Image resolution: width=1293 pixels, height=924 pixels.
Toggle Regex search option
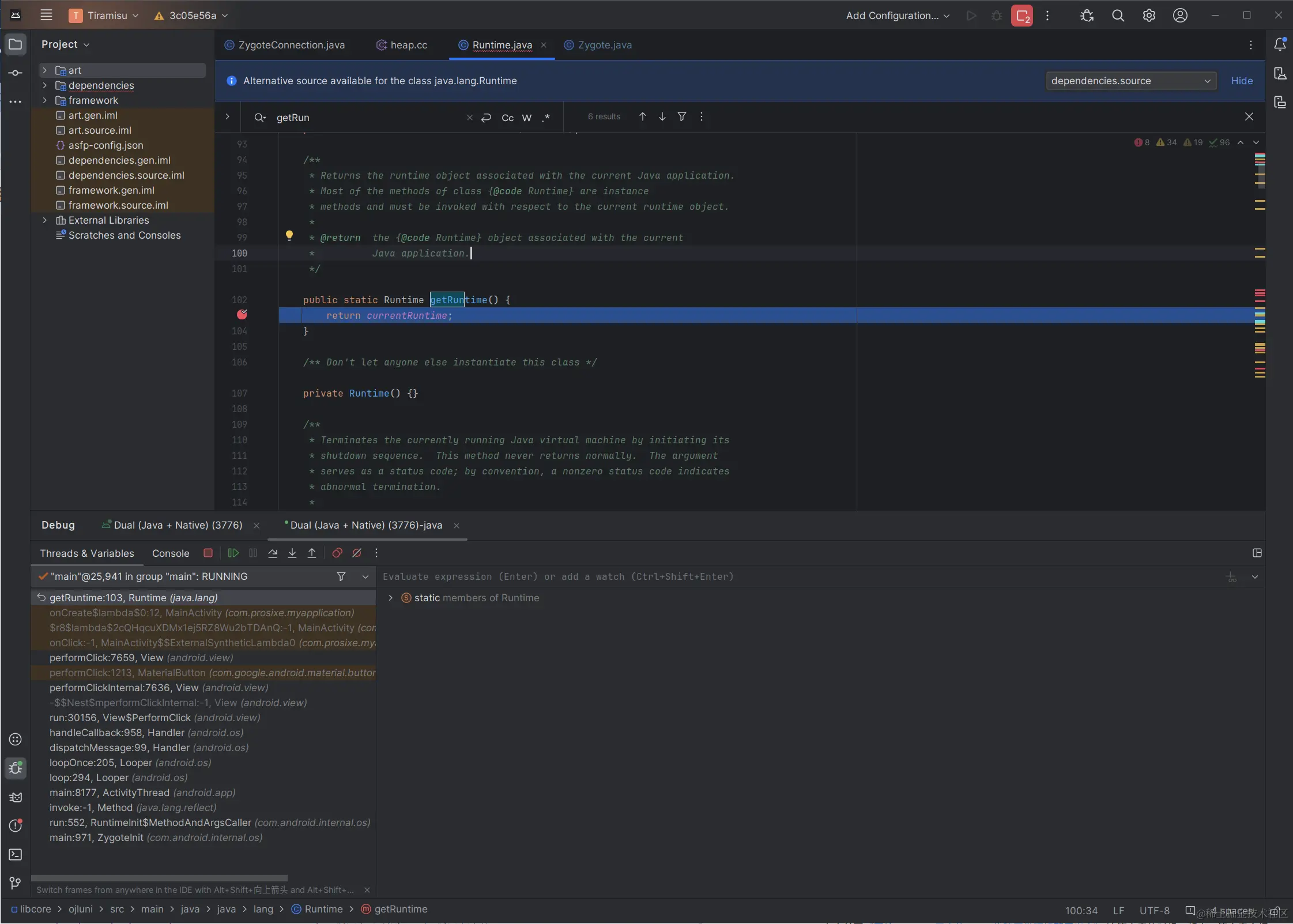[546, 118]
